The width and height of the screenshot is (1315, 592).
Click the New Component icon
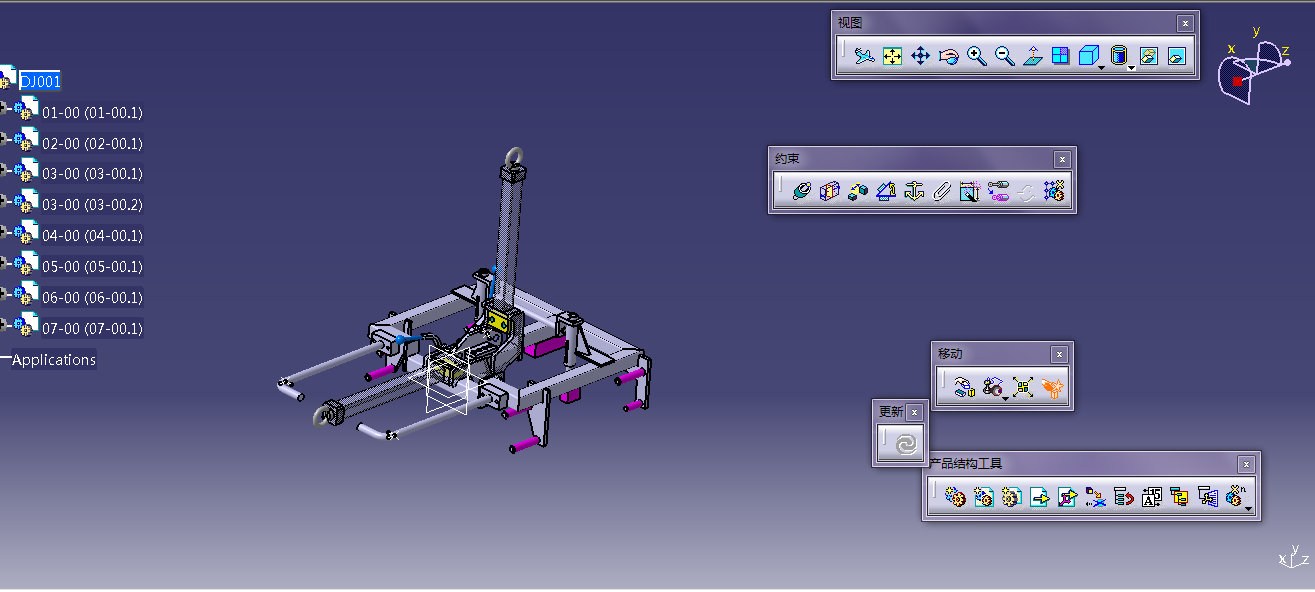(955, 496)
